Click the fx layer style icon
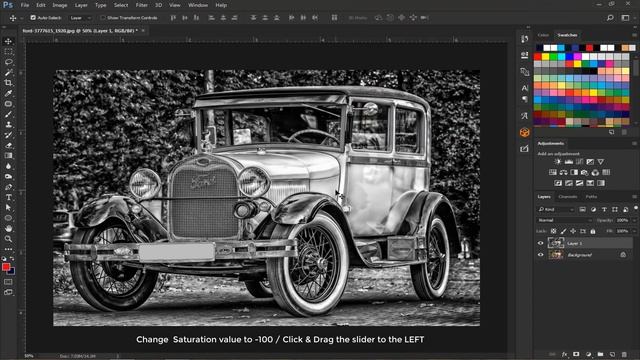 pyautogui.click(x=564, y=355)
